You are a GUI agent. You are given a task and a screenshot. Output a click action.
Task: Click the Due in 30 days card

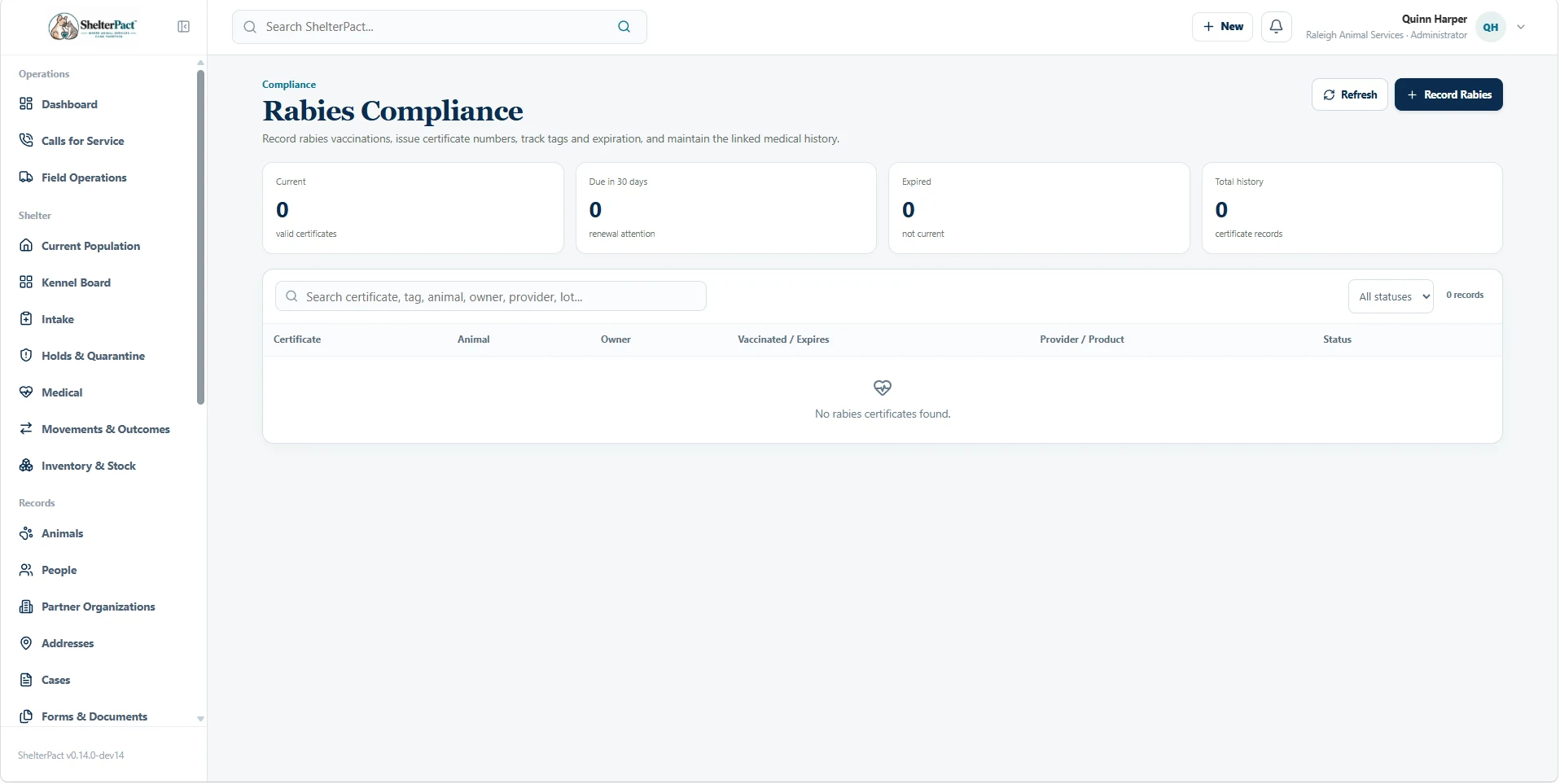tap(726, 208)
